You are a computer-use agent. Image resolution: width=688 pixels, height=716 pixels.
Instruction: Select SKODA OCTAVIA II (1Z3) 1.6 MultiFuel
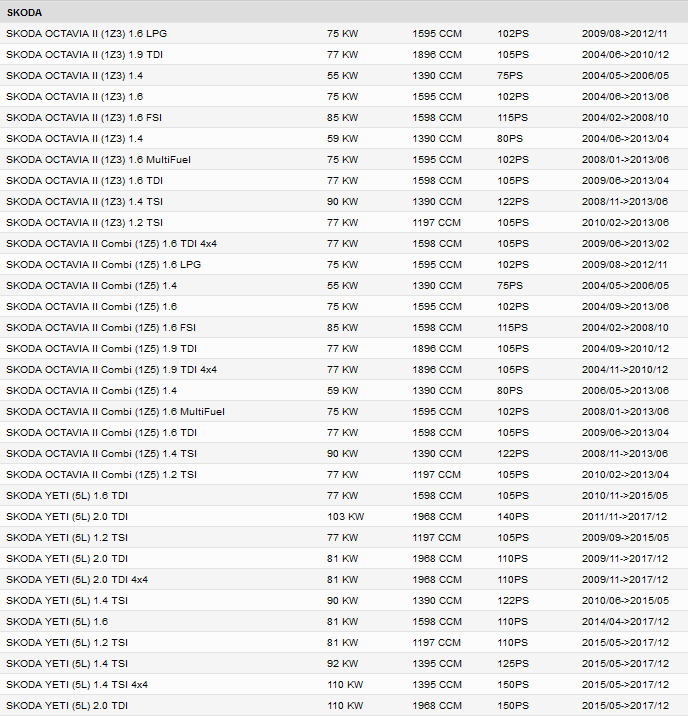pyautogui.click(x=344, y=160)
